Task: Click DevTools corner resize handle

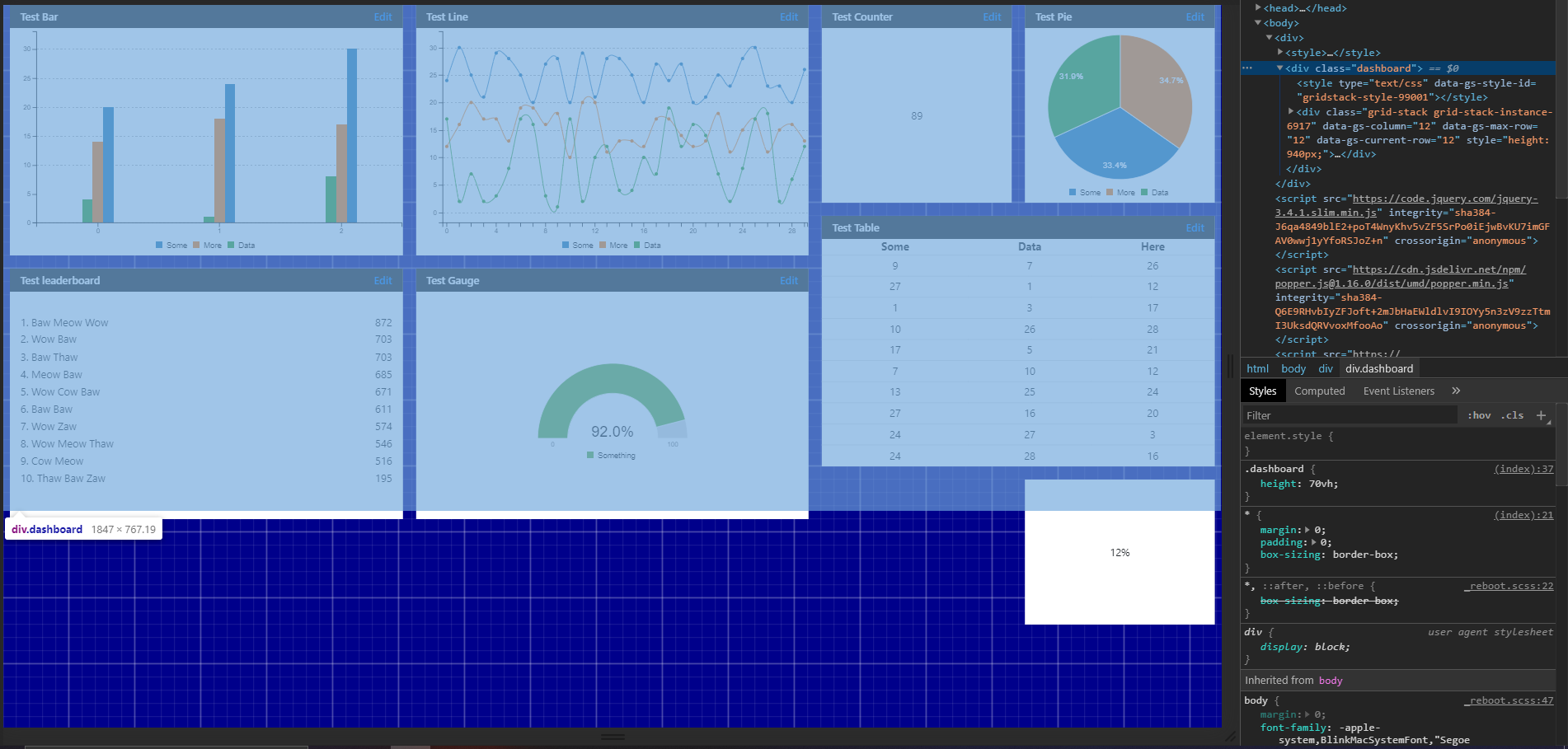Action: point(1230,736)
